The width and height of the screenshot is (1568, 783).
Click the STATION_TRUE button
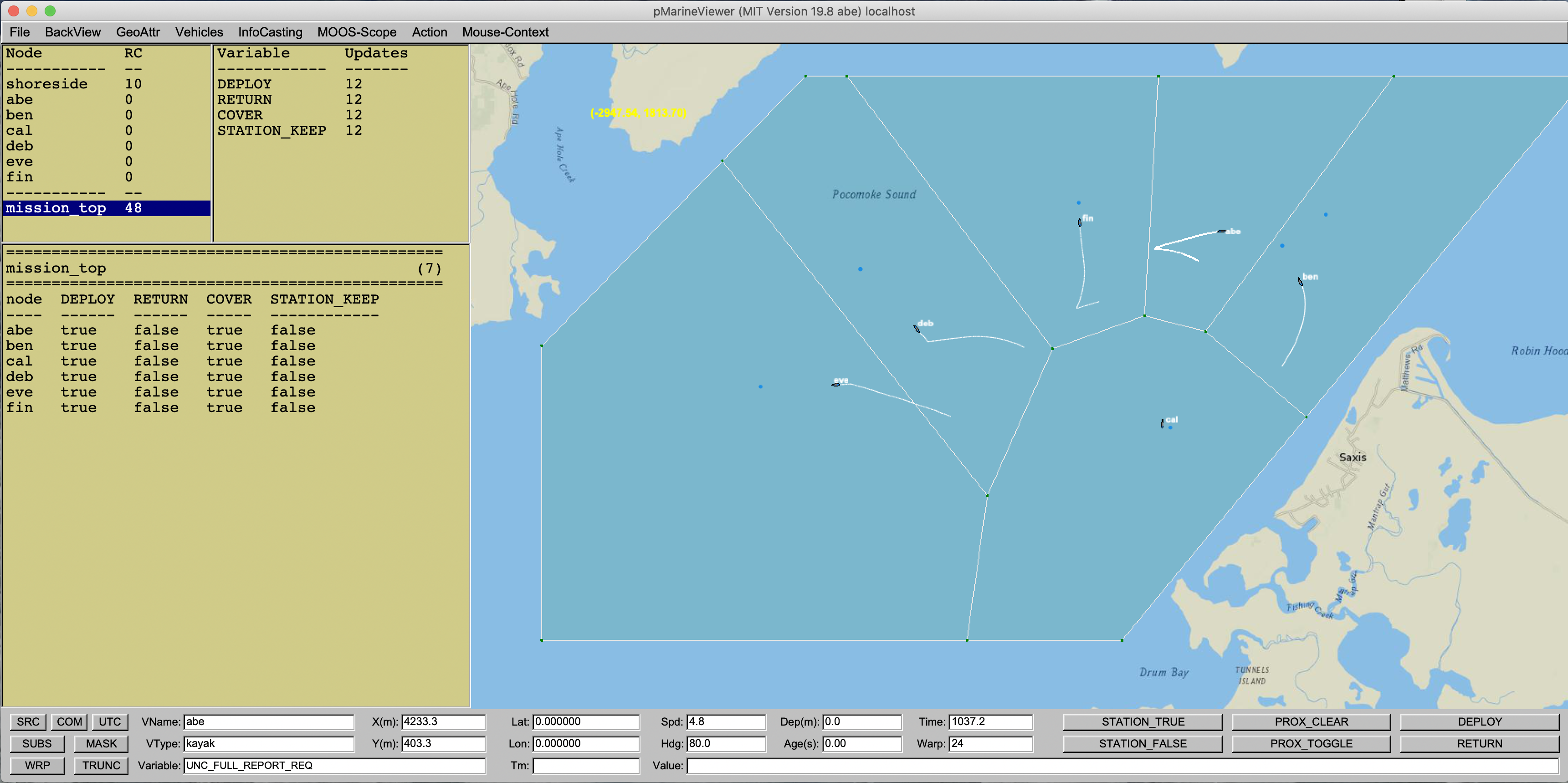tap(1143, 721)
